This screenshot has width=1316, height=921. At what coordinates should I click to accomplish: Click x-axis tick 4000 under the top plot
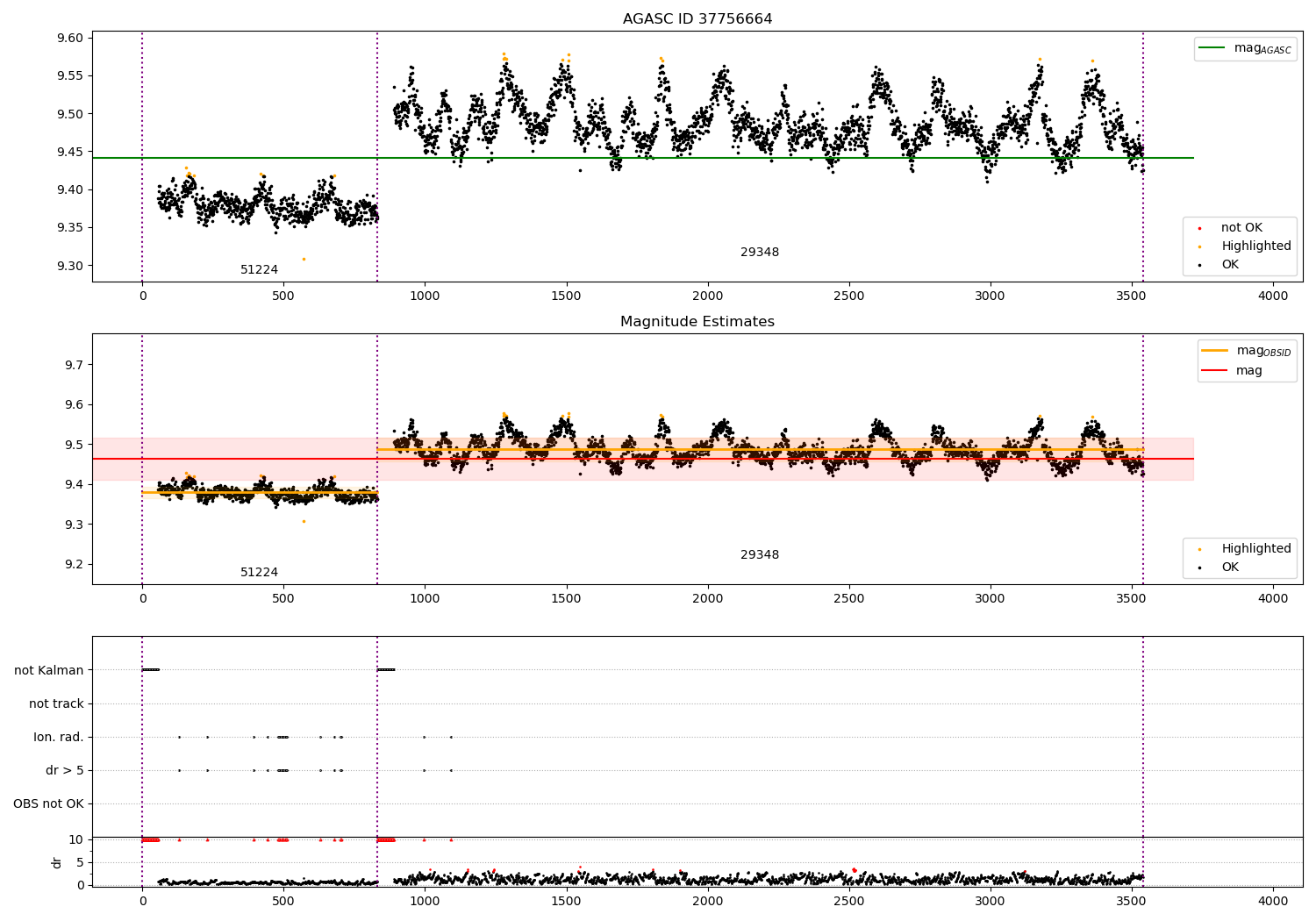[1273, 296]
